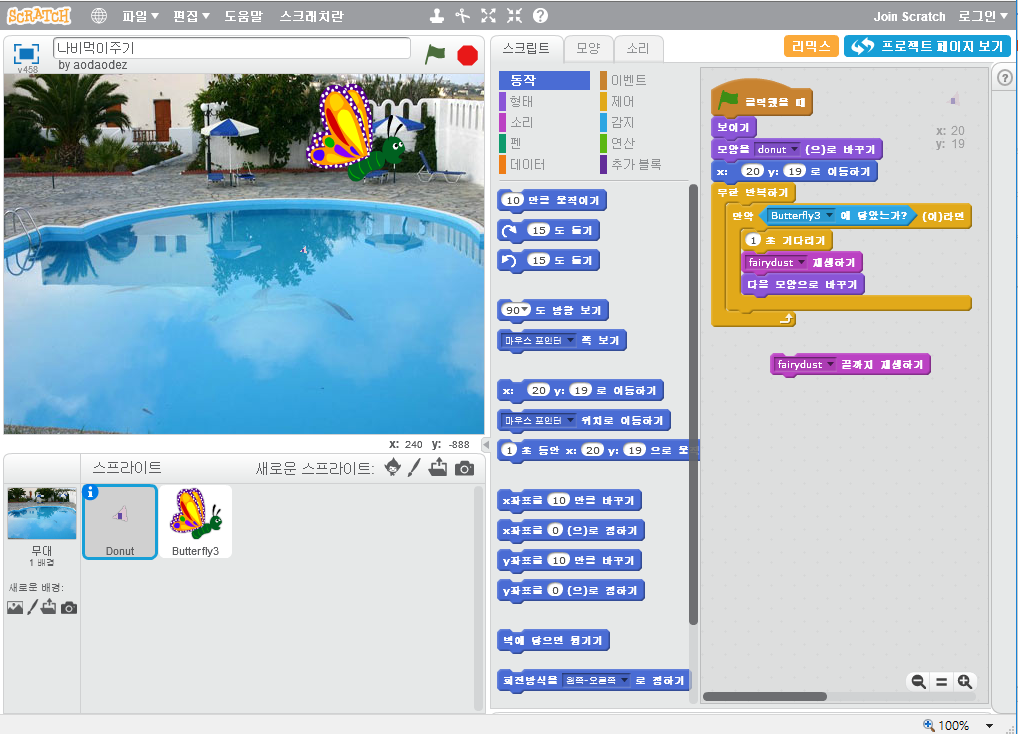Click the 리믹스 button

[x=811, y=47]
